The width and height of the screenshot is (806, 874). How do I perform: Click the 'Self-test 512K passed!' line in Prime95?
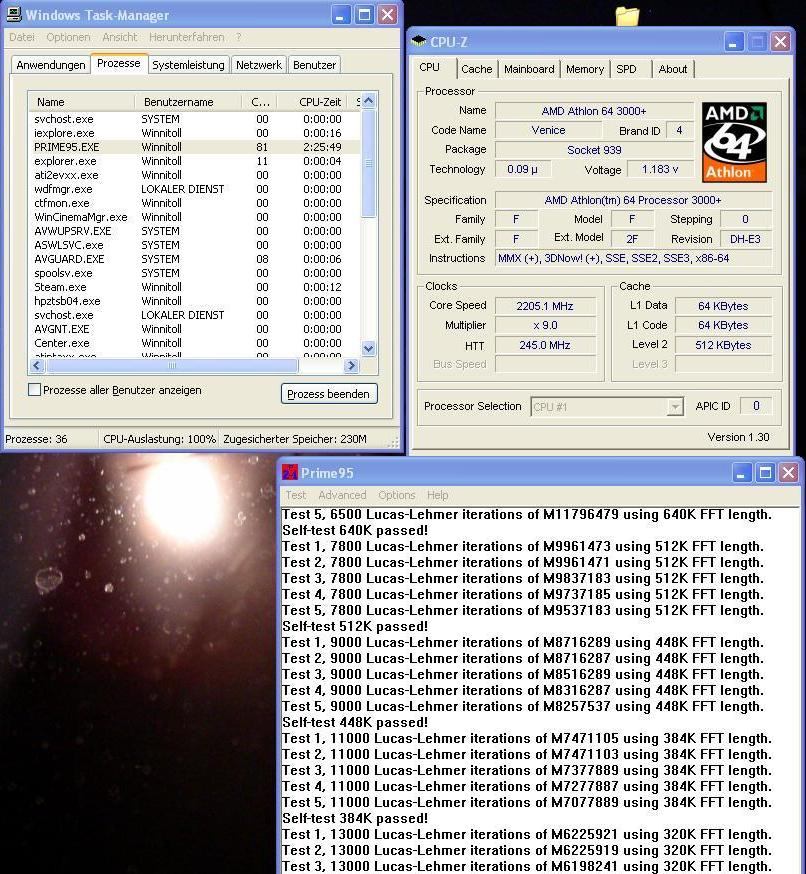355,627
